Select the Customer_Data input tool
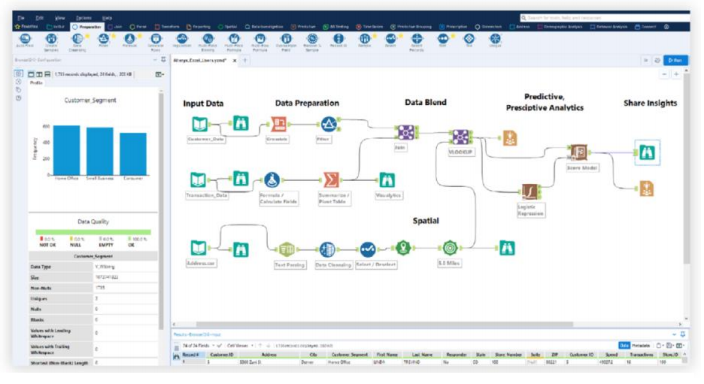 (x=200, y=124)
